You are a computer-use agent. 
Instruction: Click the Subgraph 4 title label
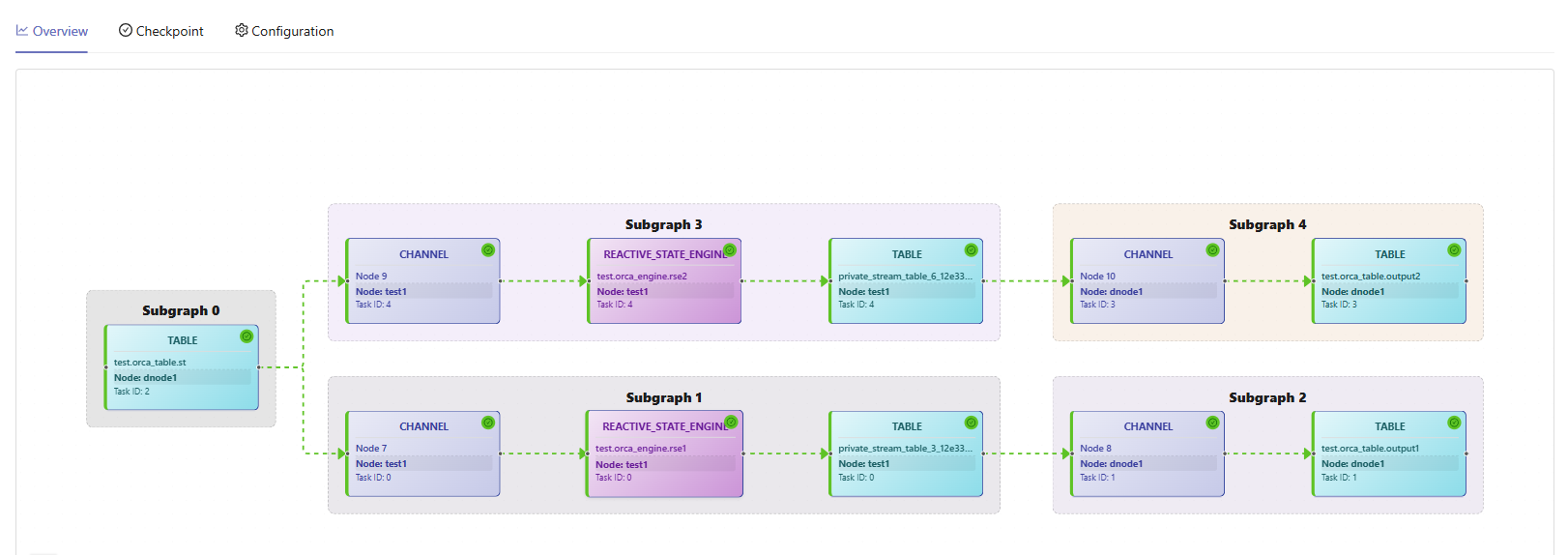tap(1267, 224)
